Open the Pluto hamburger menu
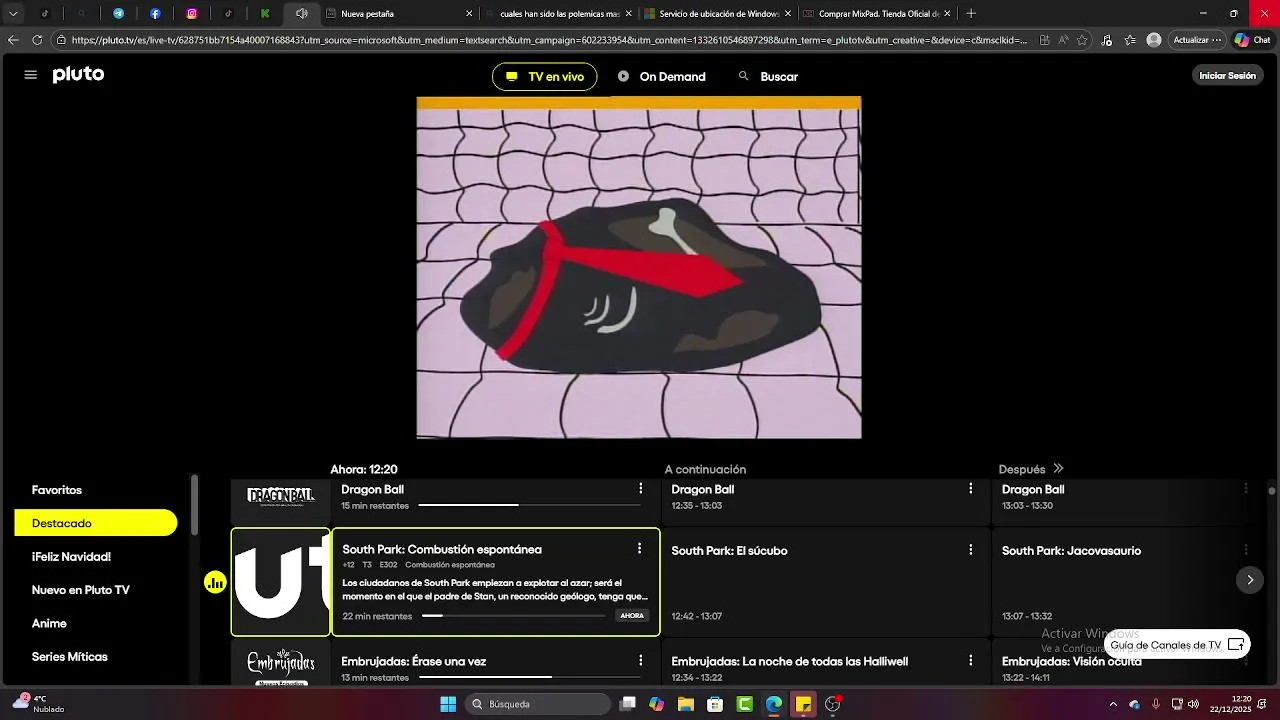Viewport: 1280px width, 720px height. pyautogui.click(x=30, y=75)
